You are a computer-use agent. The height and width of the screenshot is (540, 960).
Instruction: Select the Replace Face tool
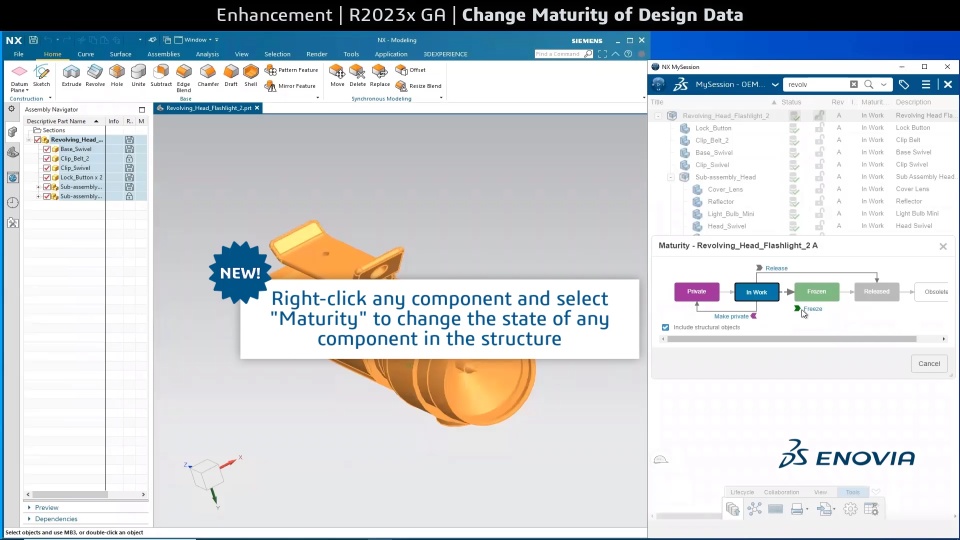(380, 75)
